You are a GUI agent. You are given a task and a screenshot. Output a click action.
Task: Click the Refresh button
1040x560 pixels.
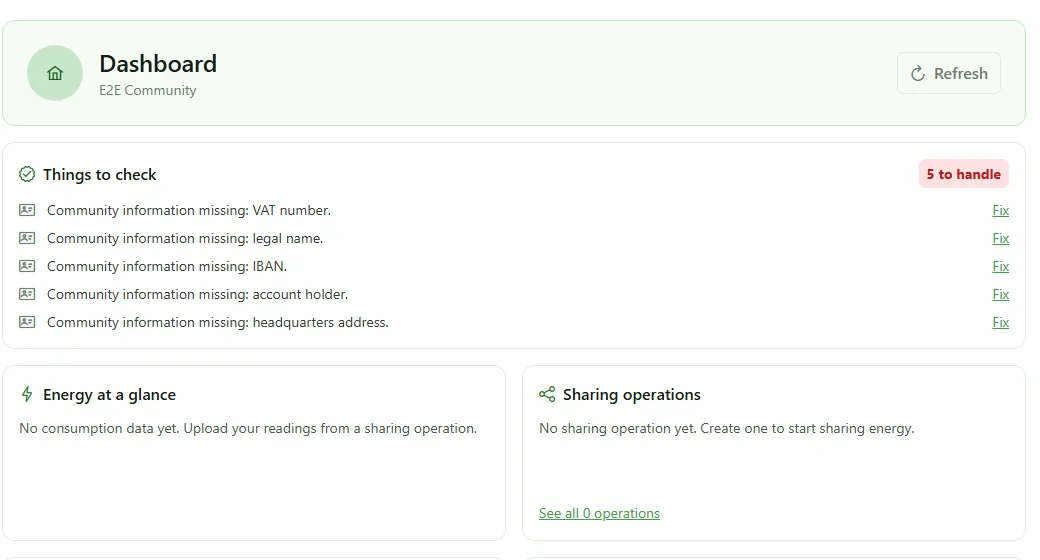(948, 73)
